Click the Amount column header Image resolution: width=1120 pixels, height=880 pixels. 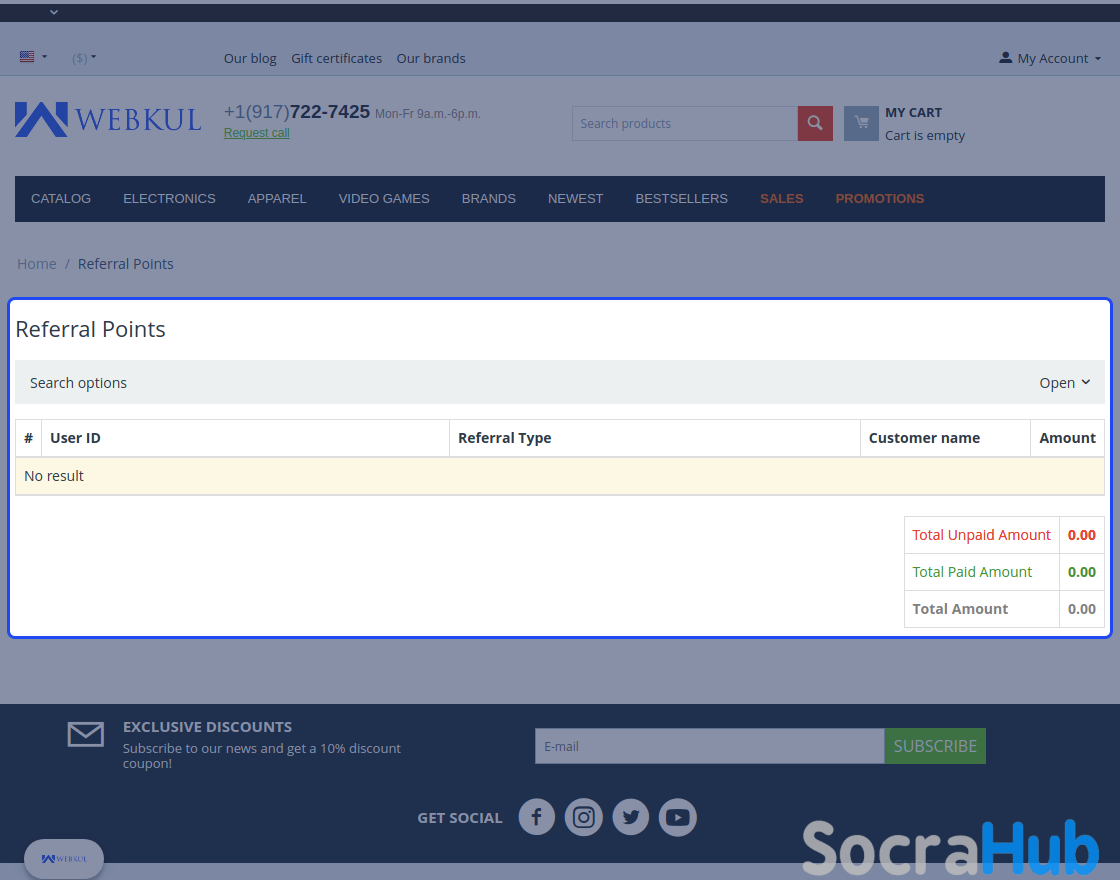pos(1067,438)
